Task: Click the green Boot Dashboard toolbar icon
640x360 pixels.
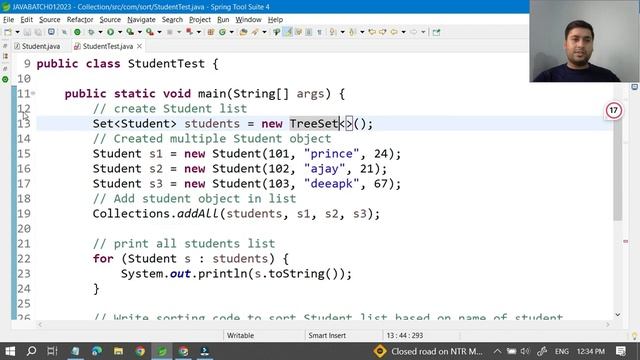Action: 77,32
